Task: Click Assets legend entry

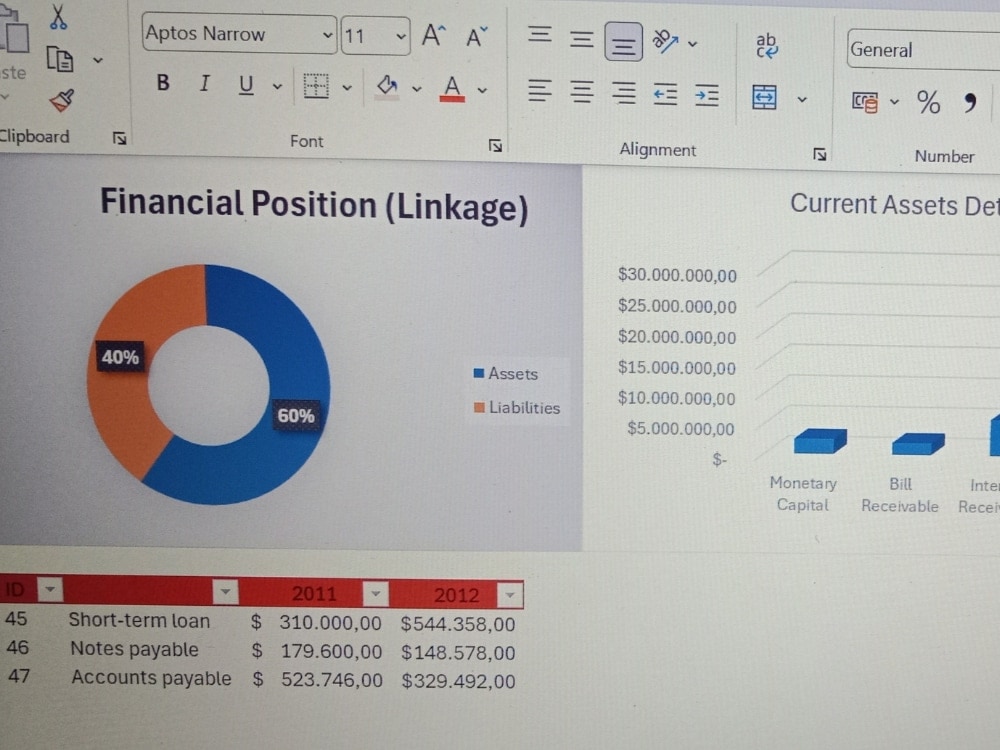Action: [506, 374]
